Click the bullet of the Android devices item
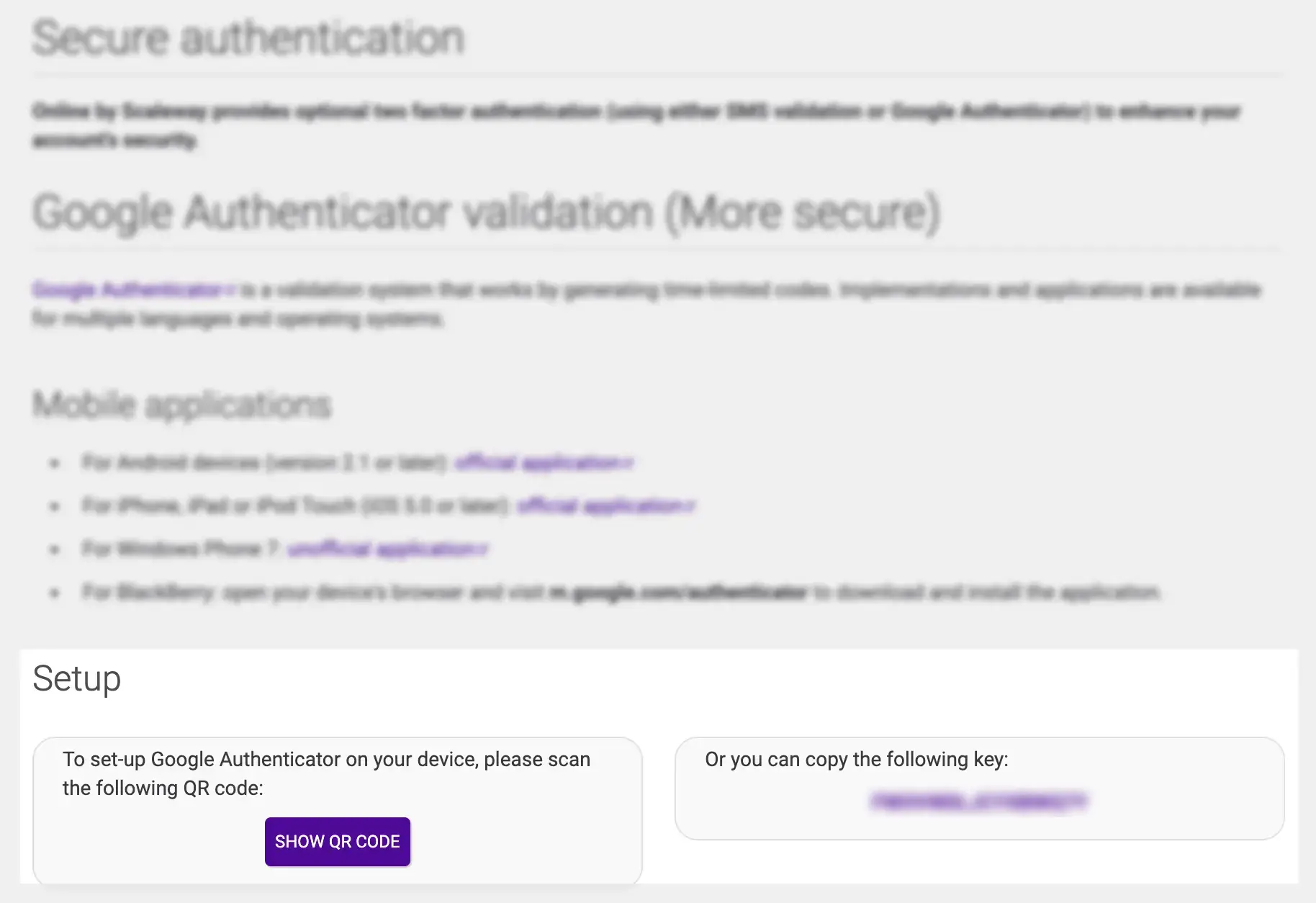1316x903 pixels. point(55,463)
